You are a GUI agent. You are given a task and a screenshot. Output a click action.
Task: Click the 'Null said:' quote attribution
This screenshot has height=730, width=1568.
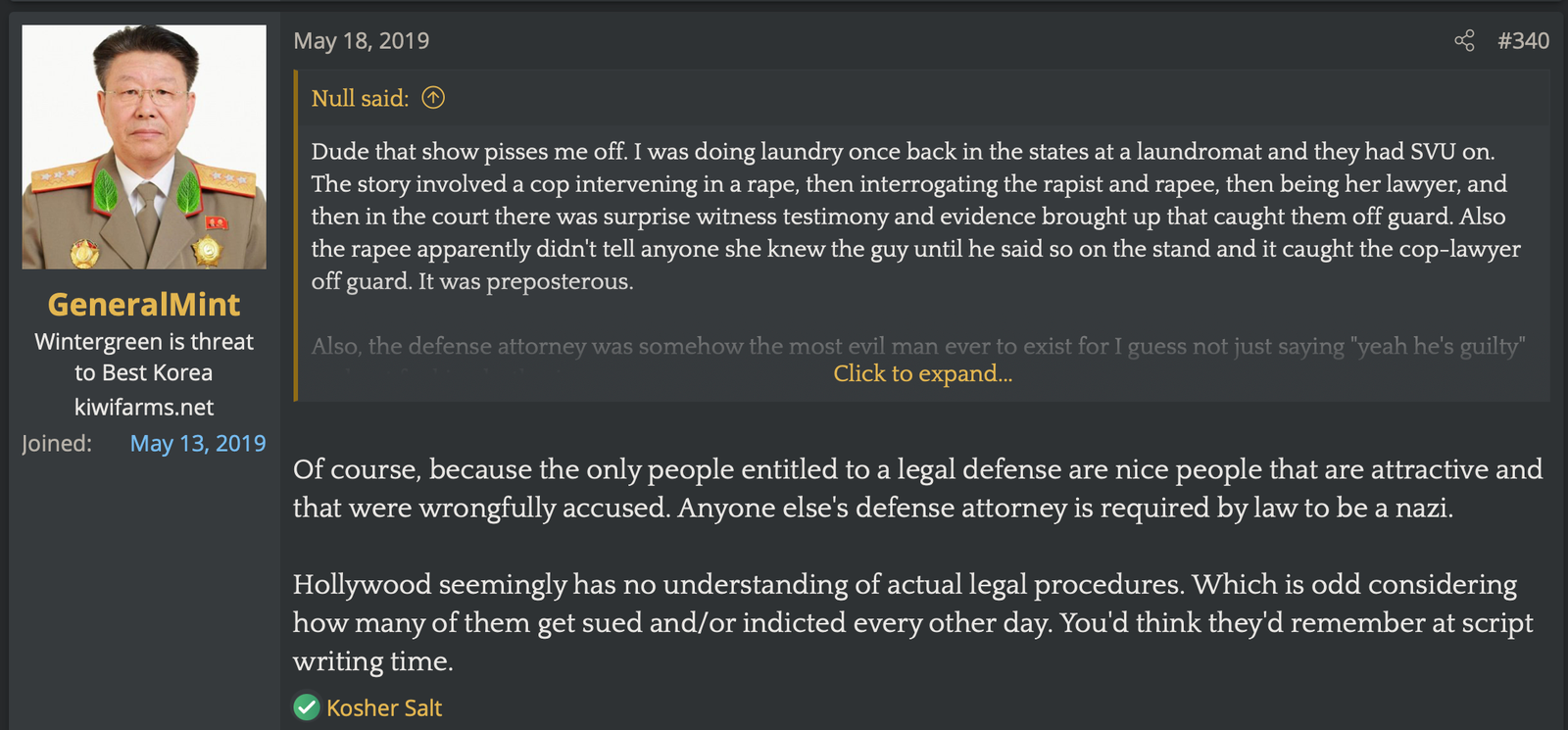tap(360, 98)
